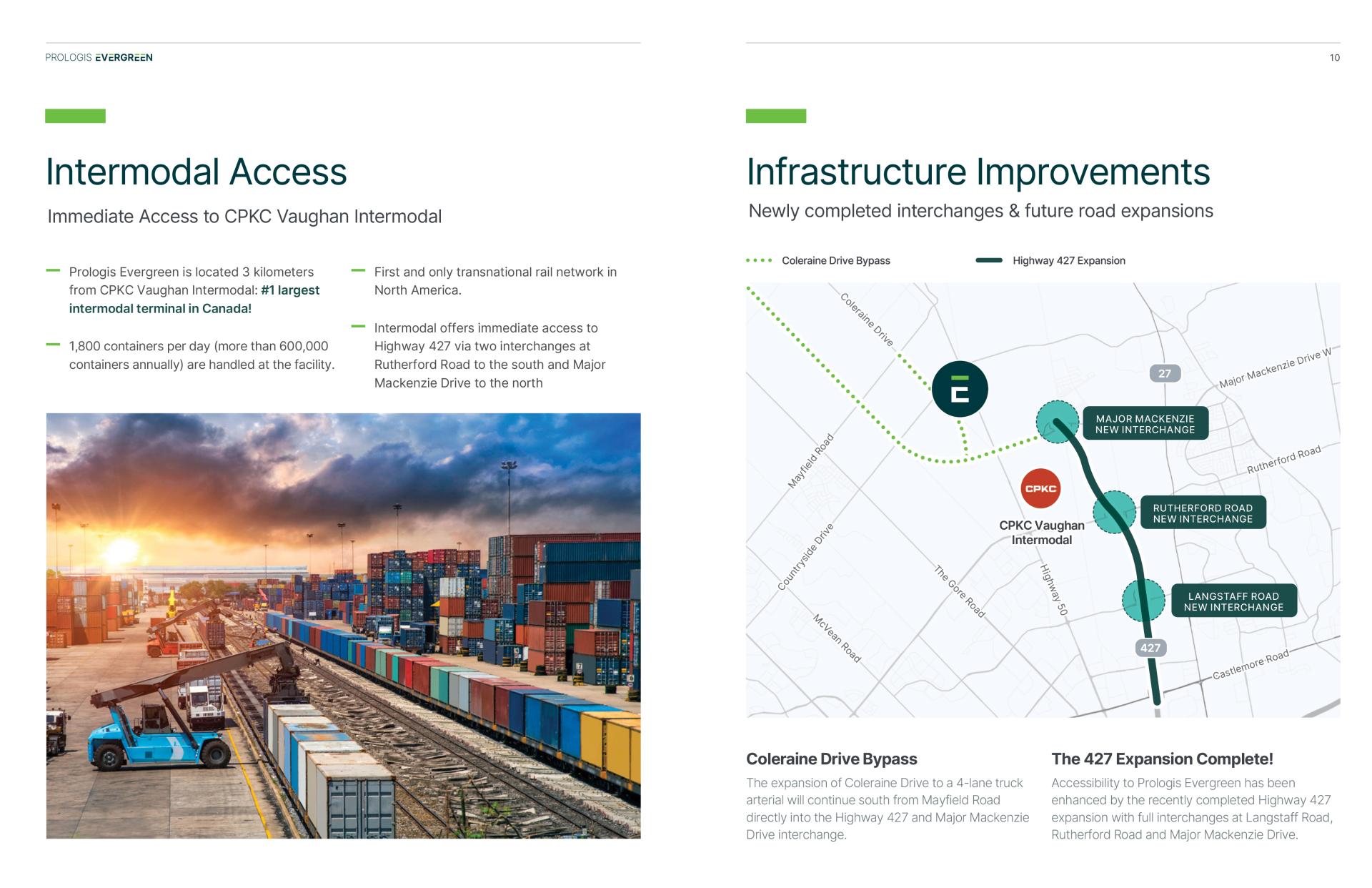Click the "1,800 containers per day" bullet
Screen dimensions: 1372x888
202,355
